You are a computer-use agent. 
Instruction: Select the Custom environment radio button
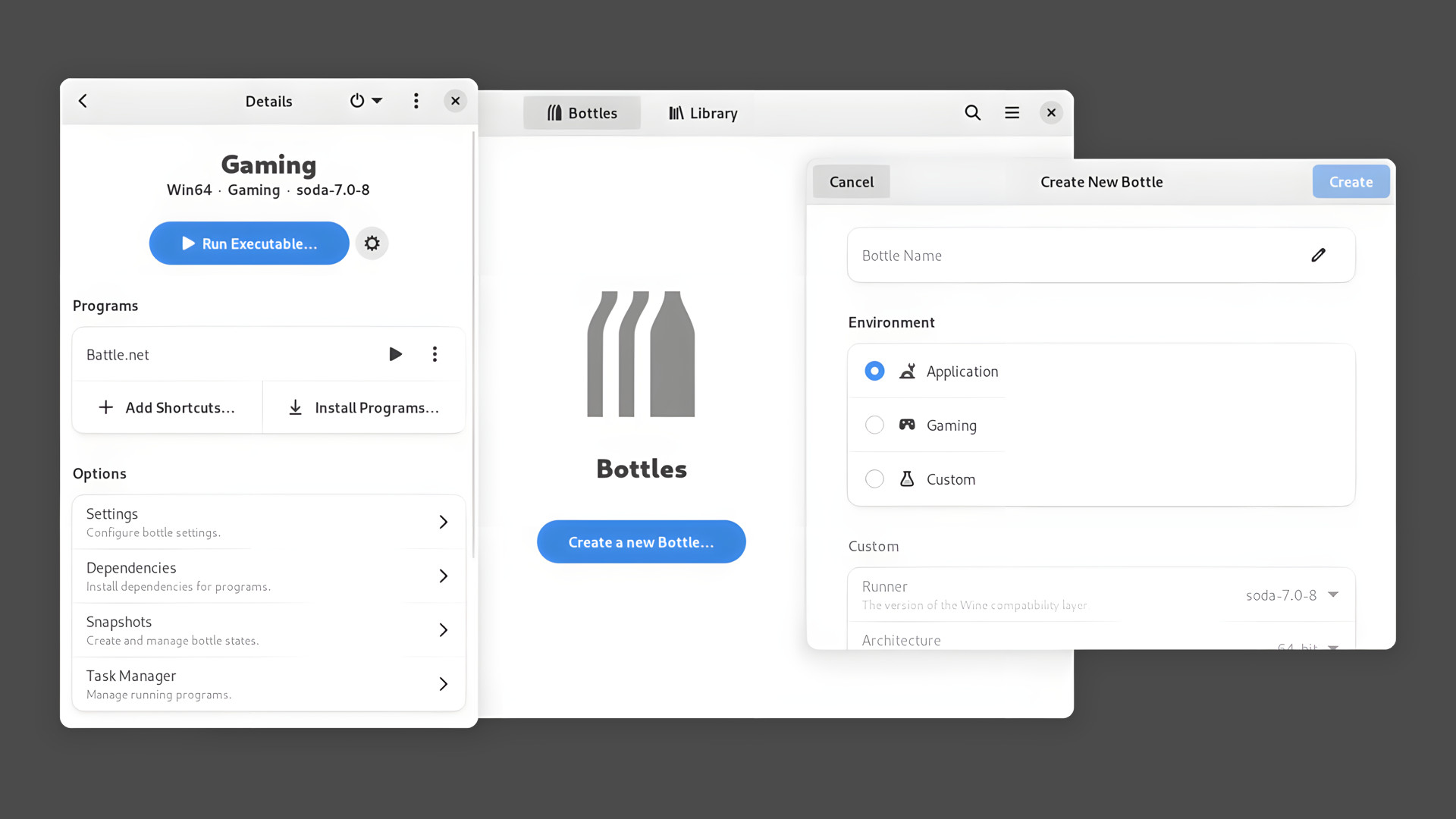coord(874,479)
